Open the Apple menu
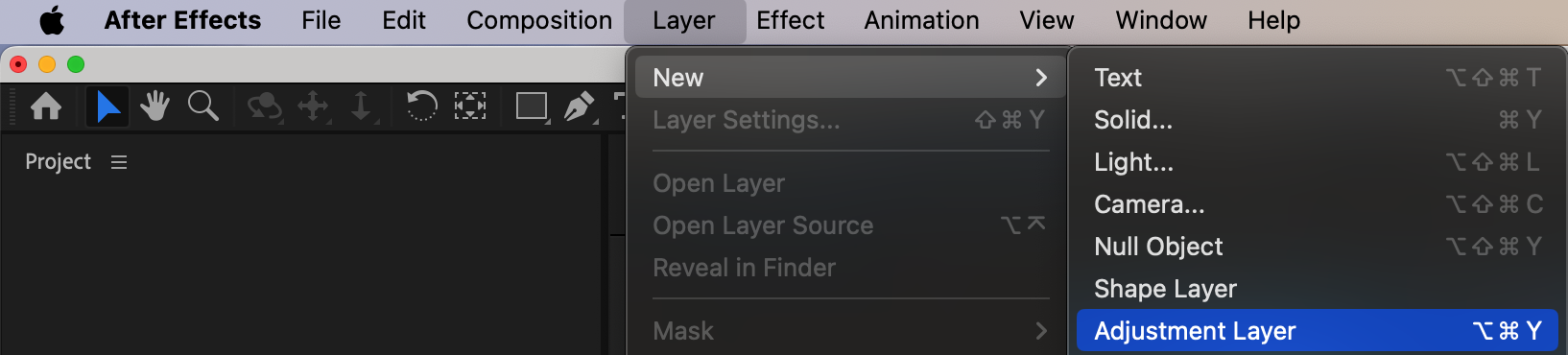Screen dimensions: 1568x355 click(52, 20)
